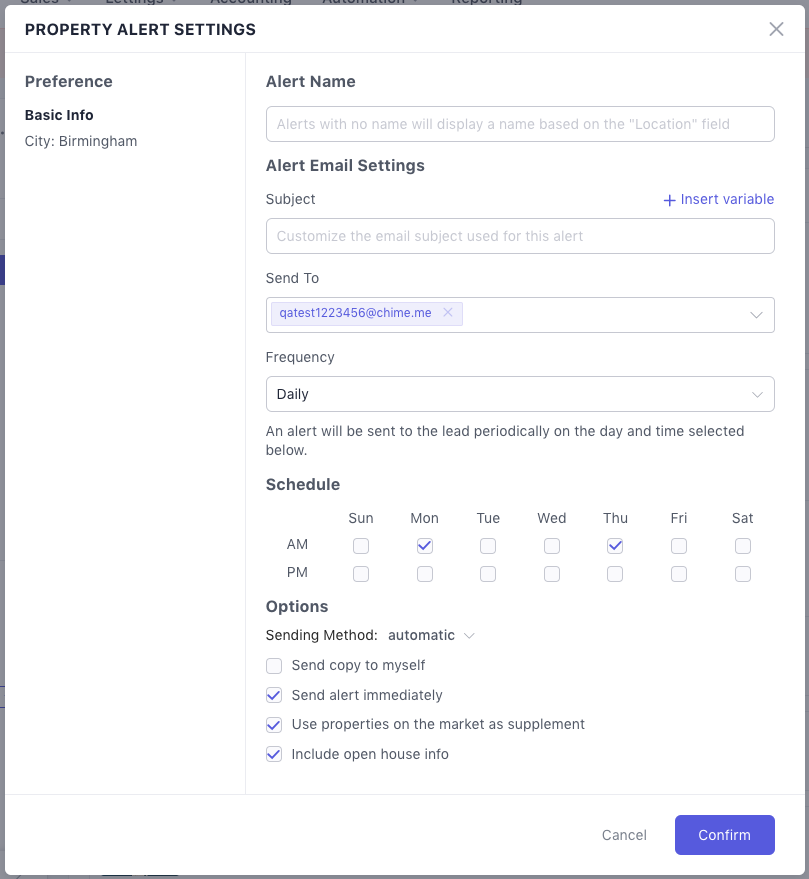Image resolution: width=809 pixels, height=879 pixels.
Task: Uncheck Include open house info
Action: pos(274,754)
